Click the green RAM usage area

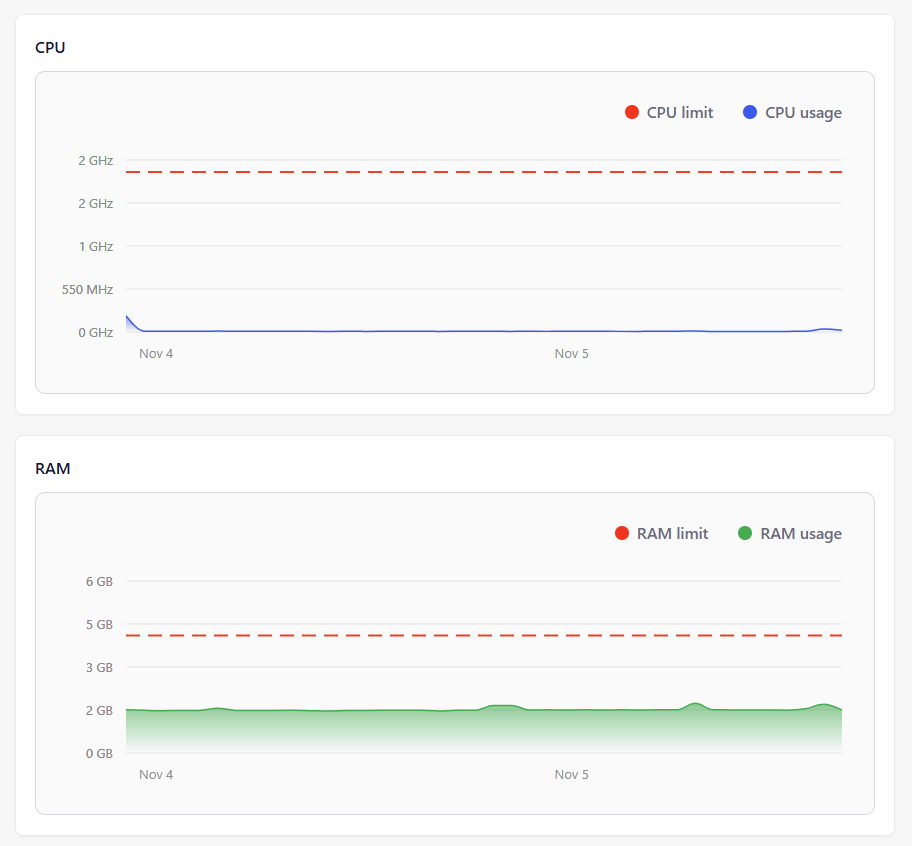(484, 730)
